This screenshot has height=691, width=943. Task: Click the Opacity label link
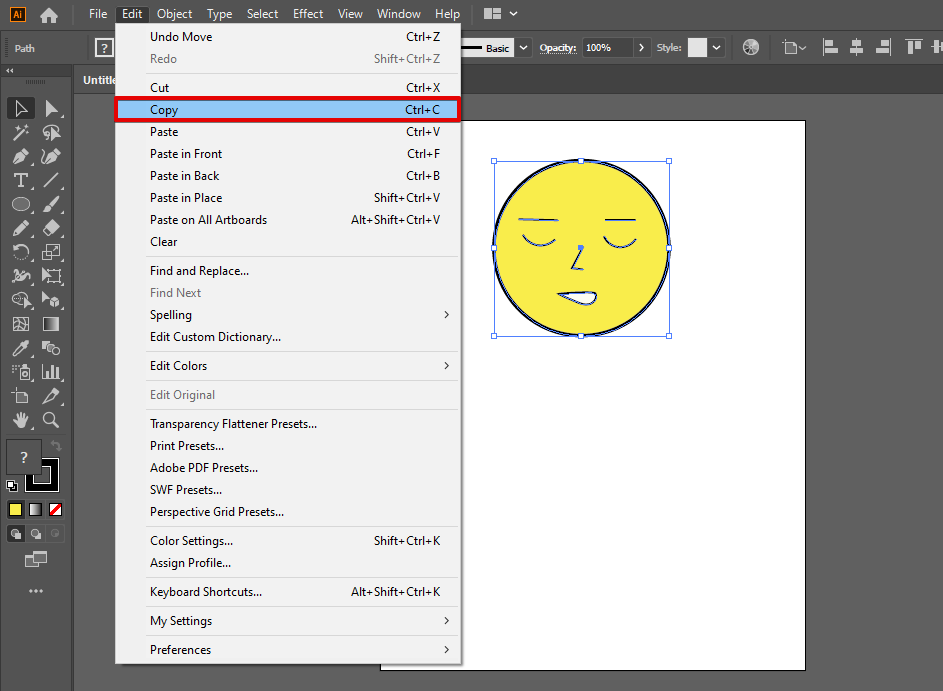tap(558, 48)
